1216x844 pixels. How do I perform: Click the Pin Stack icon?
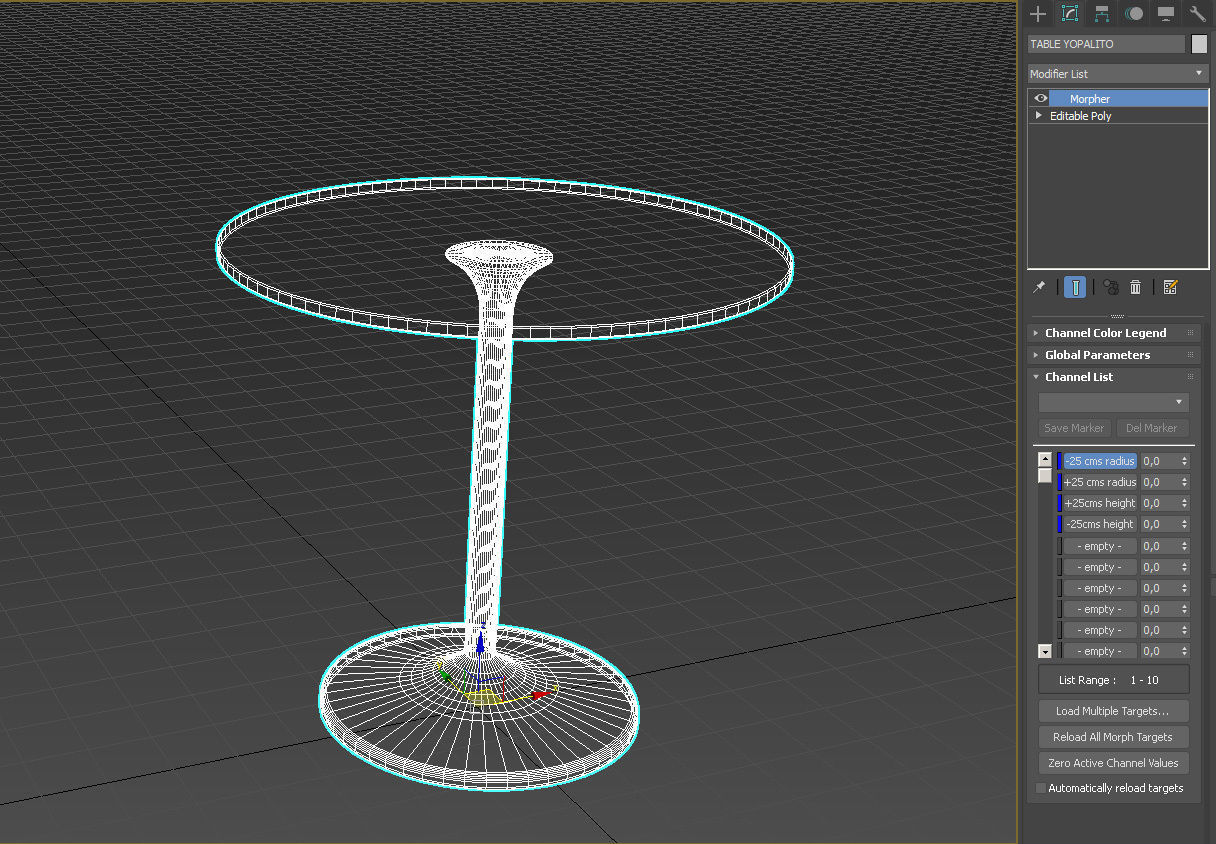1039,287
